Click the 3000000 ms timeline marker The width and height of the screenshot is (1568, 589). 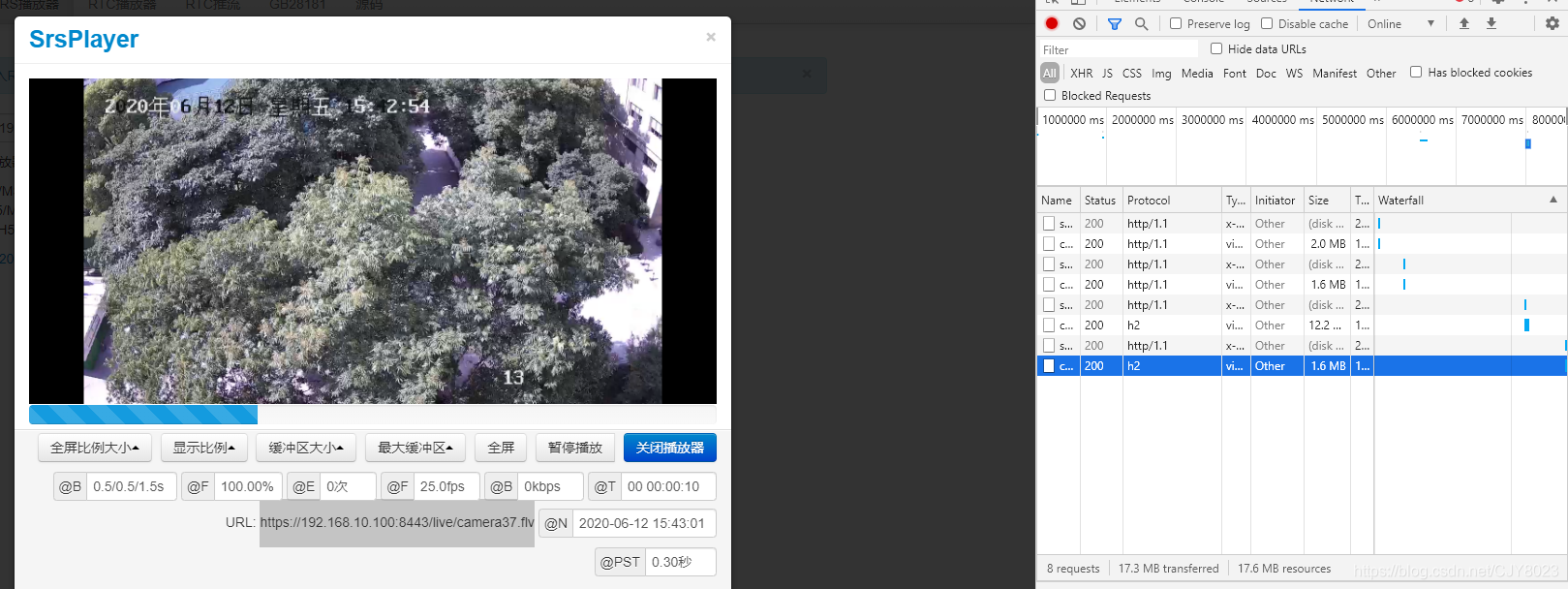[x=1213, y=120]
